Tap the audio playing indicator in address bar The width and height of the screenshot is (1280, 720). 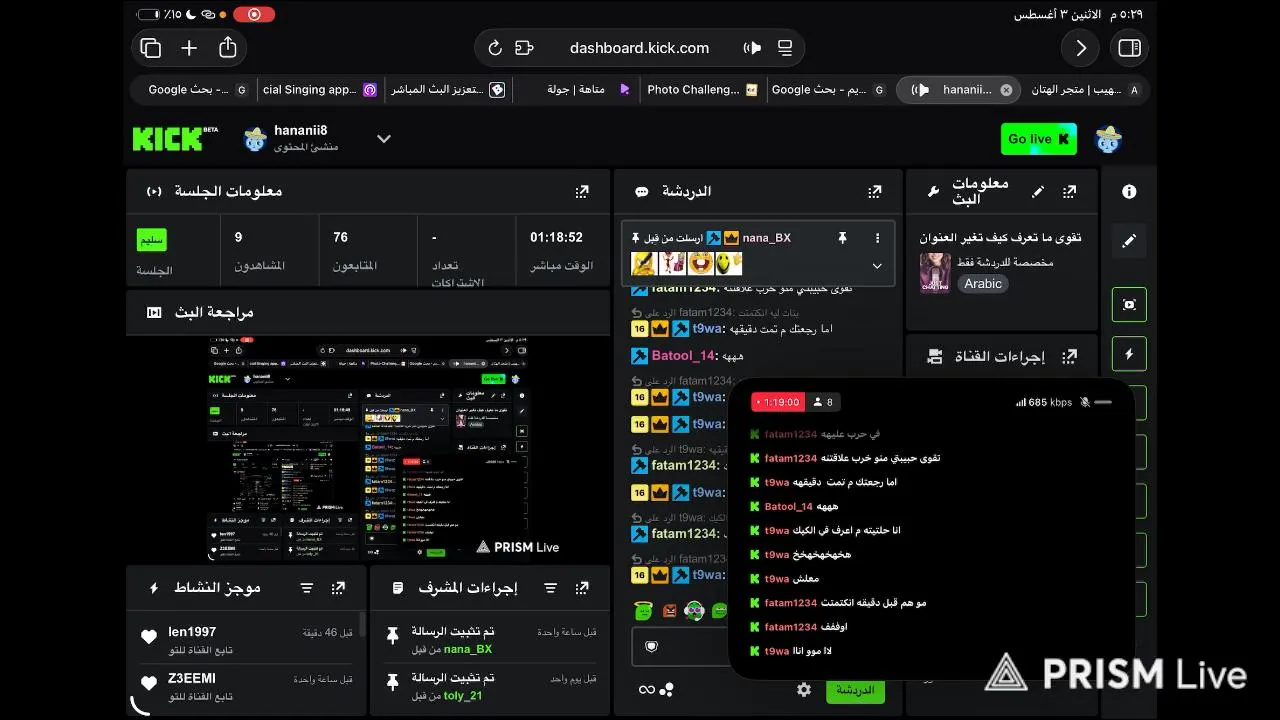tap(752, 48)
